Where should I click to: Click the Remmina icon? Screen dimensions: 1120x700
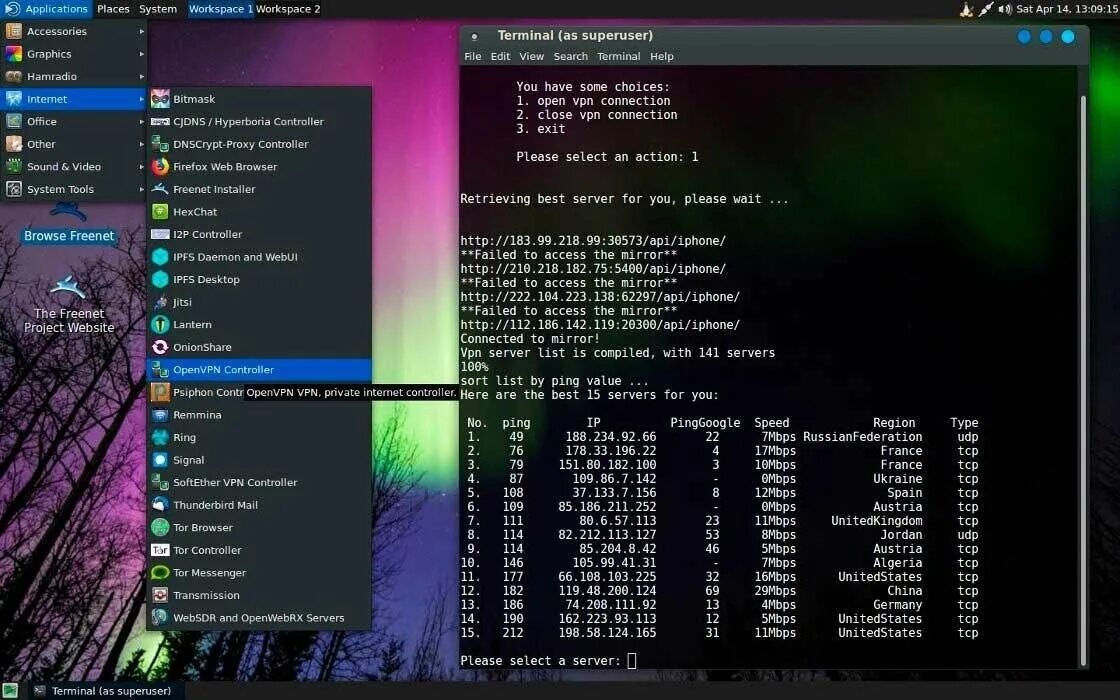point(160,415)
